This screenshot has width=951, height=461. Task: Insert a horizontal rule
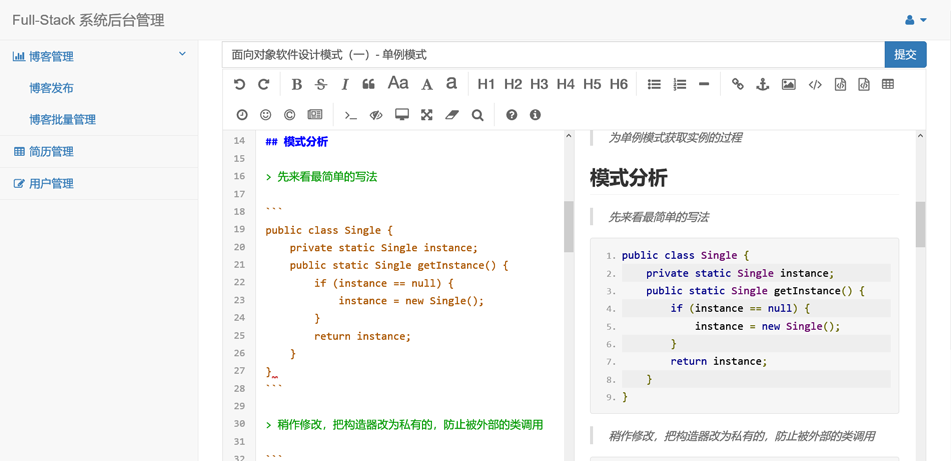point(704,84)
